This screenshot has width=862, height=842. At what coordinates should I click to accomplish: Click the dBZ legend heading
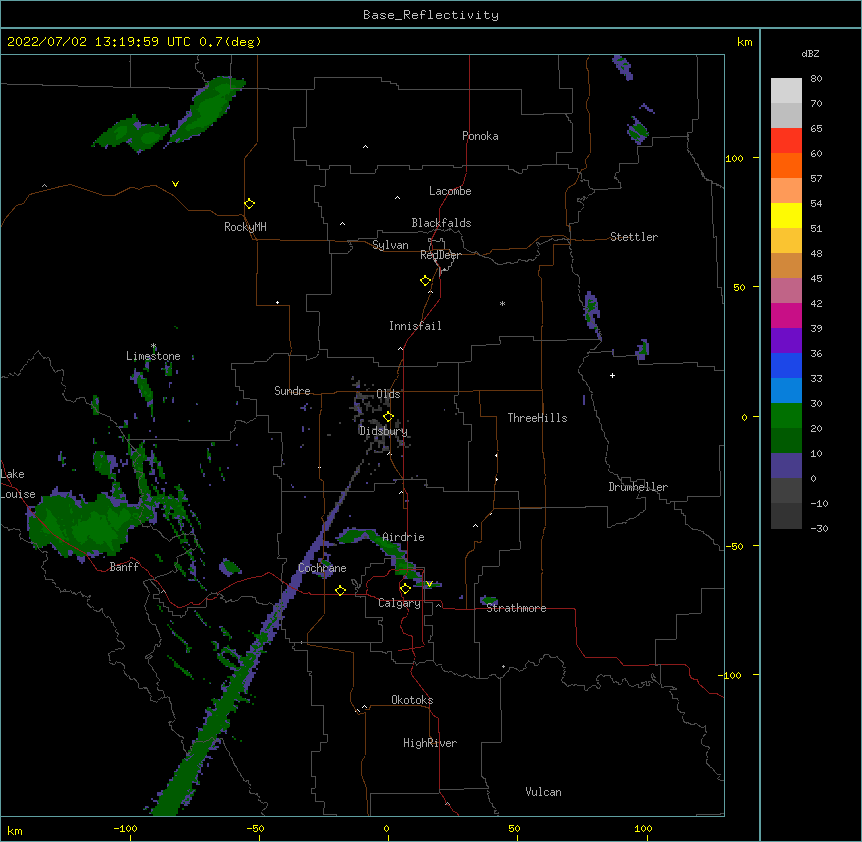point(810,53)
